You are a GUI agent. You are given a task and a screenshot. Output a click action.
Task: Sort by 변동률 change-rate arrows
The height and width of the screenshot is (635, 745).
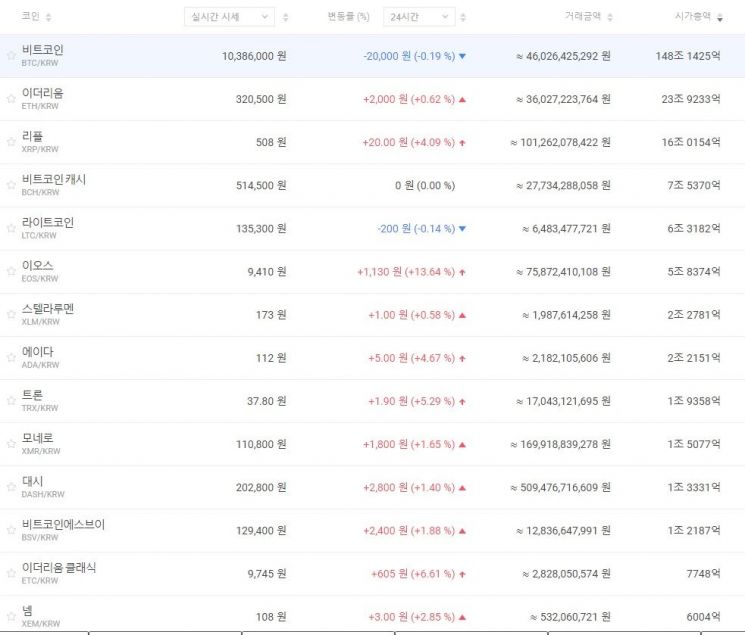[463, 17]
